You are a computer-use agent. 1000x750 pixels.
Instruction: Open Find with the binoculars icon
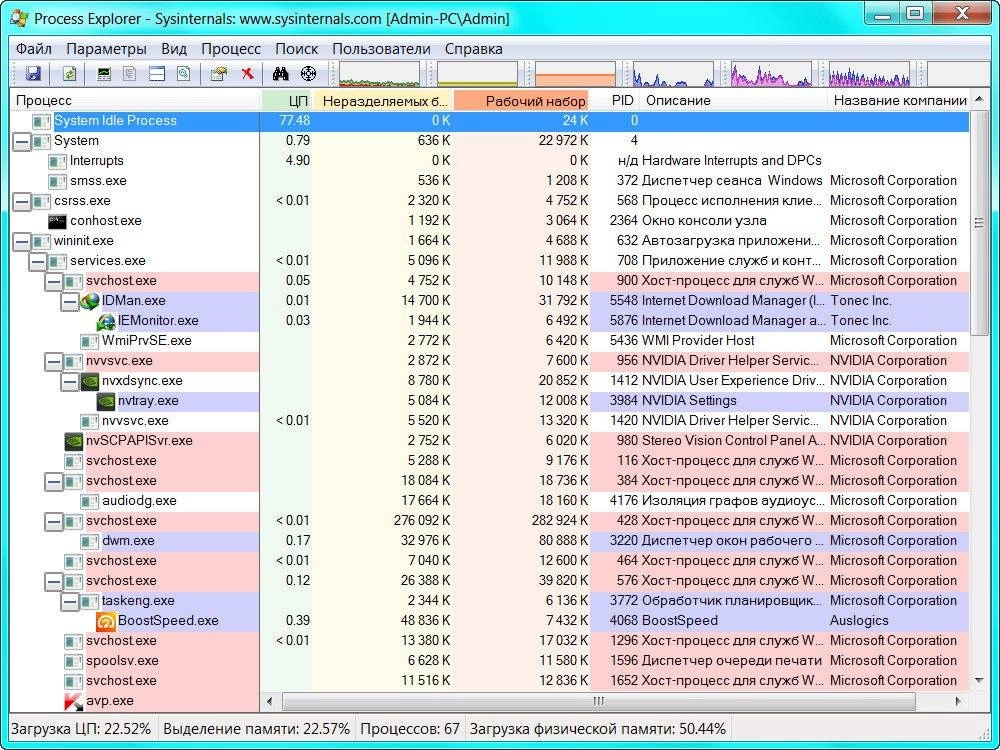pyautogui.click(x=281, y=74)
